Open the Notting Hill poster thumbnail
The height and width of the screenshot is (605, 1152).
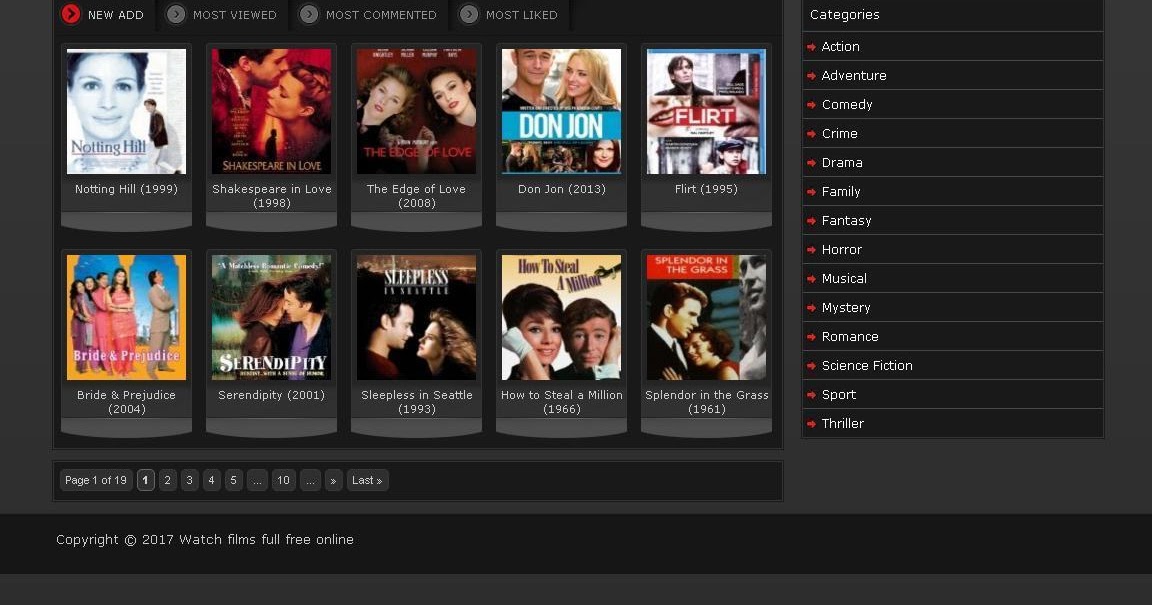click(126, 112)
